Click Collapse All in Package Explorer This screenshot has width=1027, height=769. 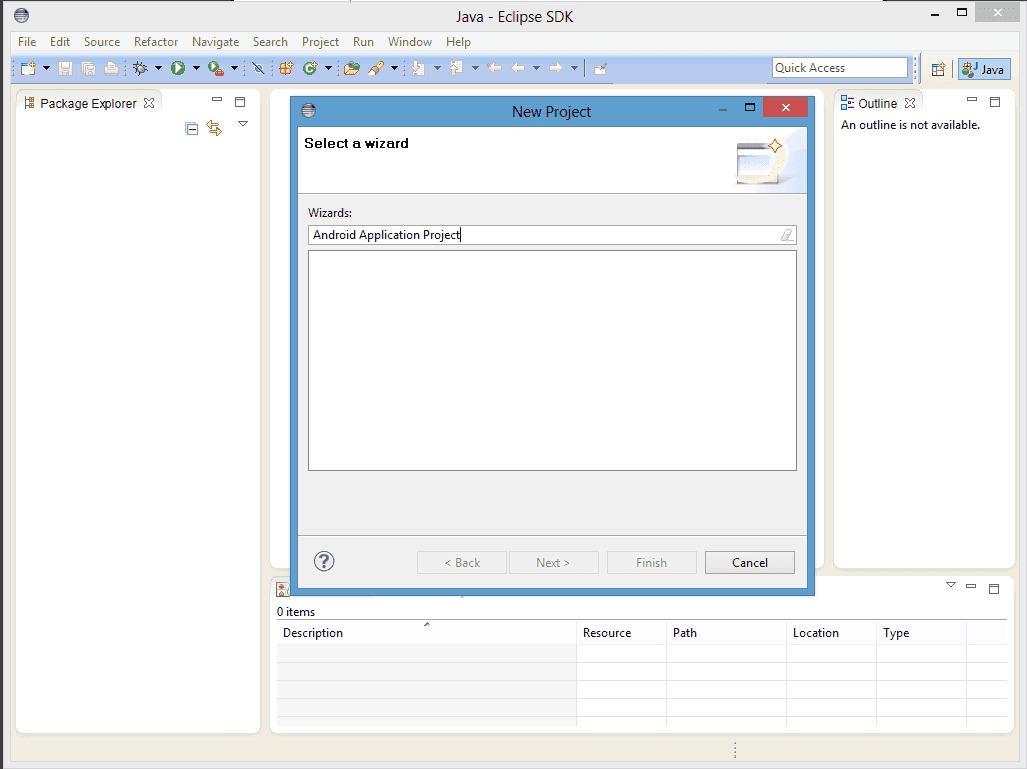click(192, 128)
